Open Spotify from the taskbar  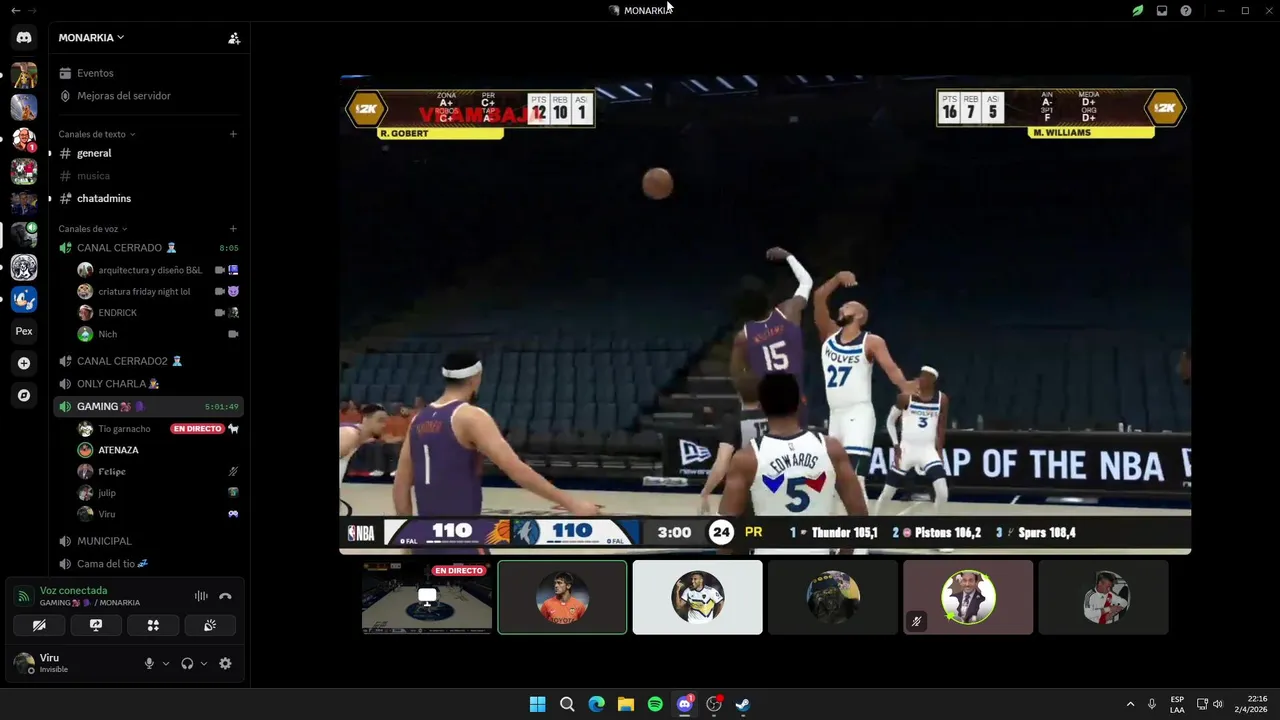coord(655,704)
